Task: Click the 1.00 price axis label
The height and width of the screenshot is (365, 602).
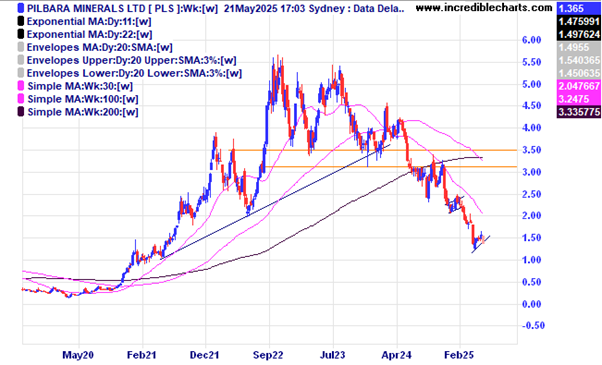Action: pyautogui.click(x=531, y=260)
